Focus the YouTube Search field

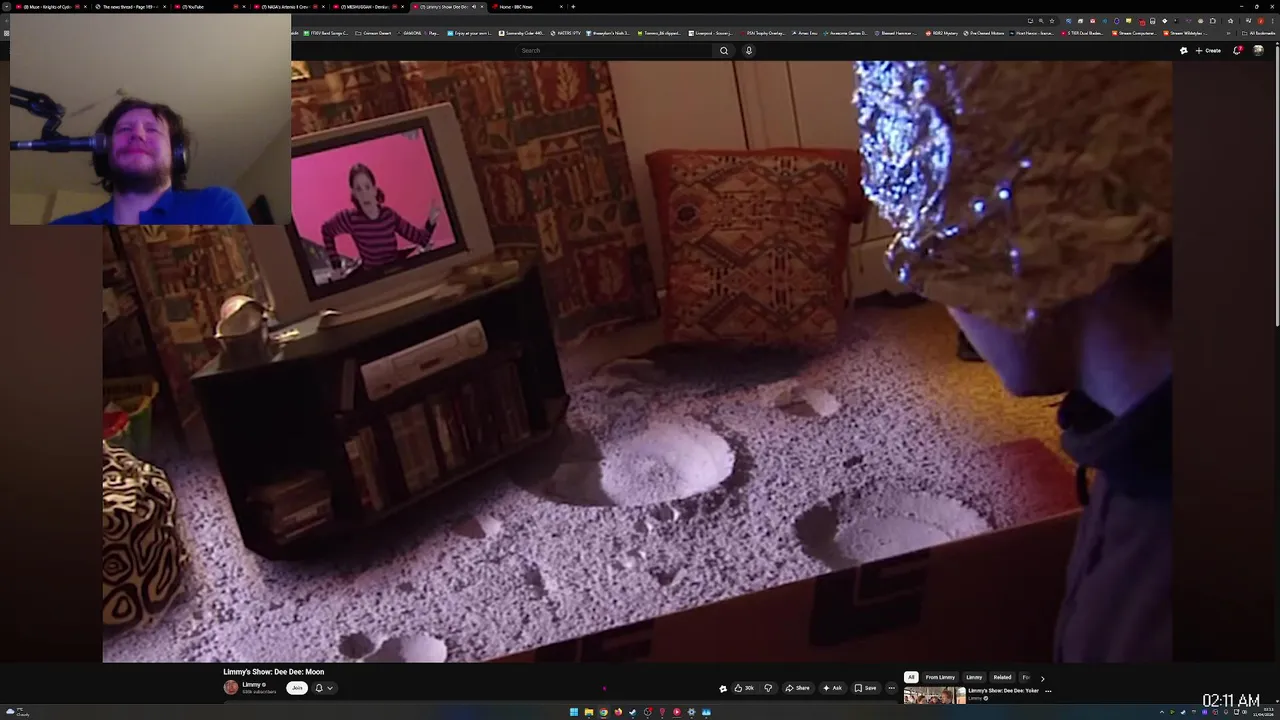pos(615,51)
